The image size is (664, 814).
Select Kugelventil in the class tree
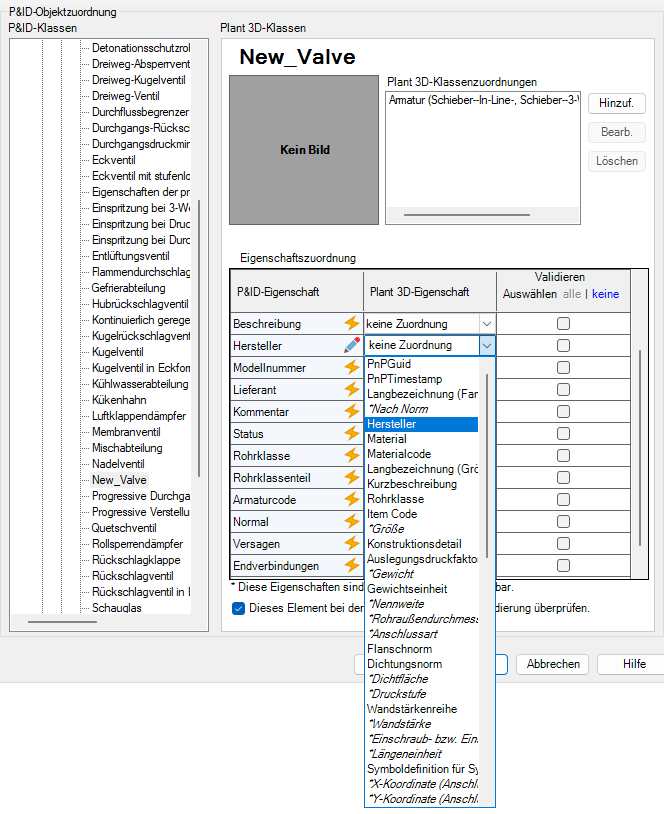point(118,352)
